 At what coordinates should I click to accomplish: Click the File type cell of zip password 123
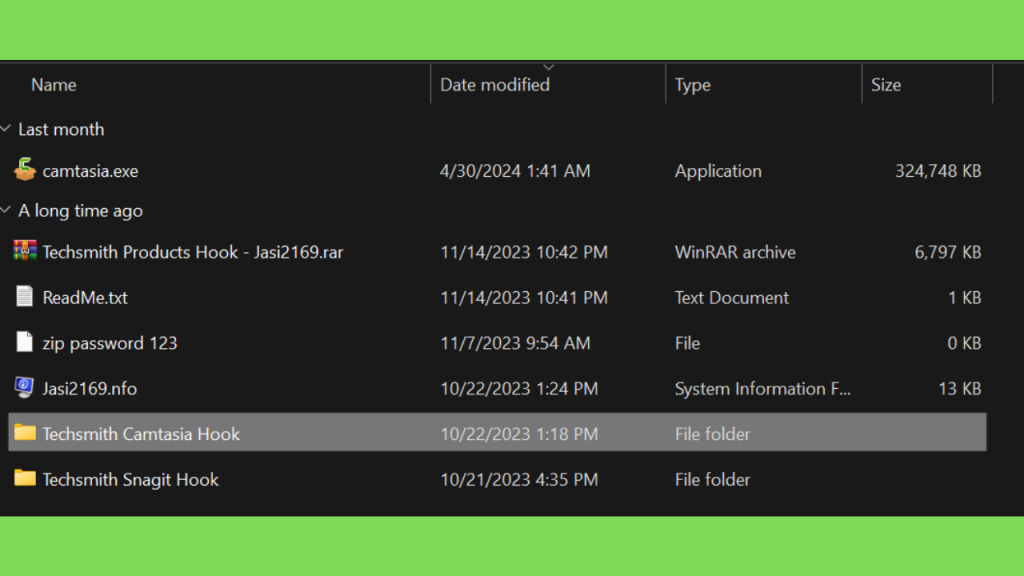pos(687,344)
